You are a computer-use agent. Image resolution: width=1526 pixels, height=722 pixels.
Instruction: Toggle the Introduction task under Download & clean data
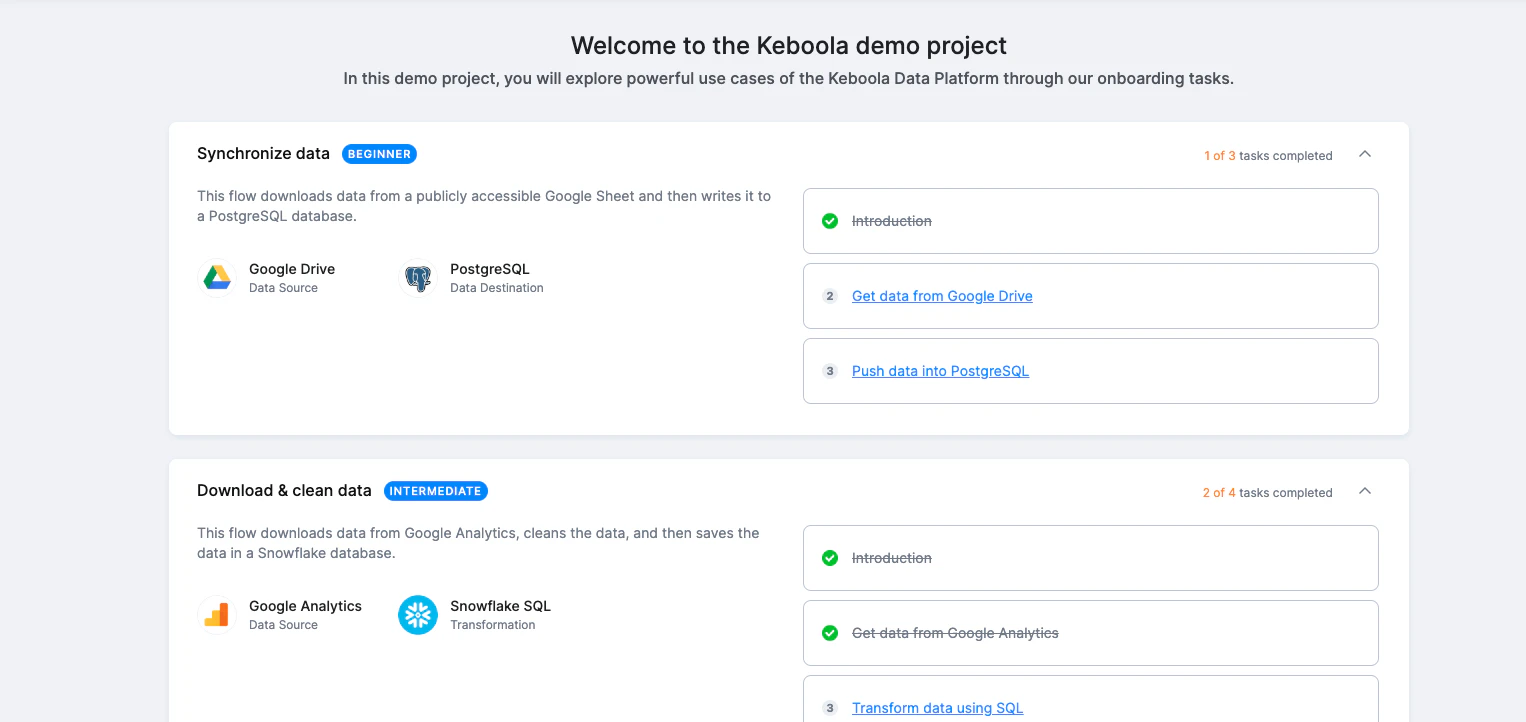pos(891,558)
